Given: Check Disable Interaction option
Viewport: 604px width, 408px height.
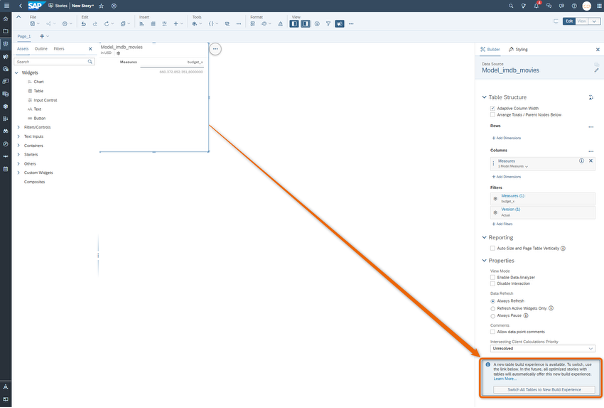Looking at the screenshot, I should [x=492, y=284].
